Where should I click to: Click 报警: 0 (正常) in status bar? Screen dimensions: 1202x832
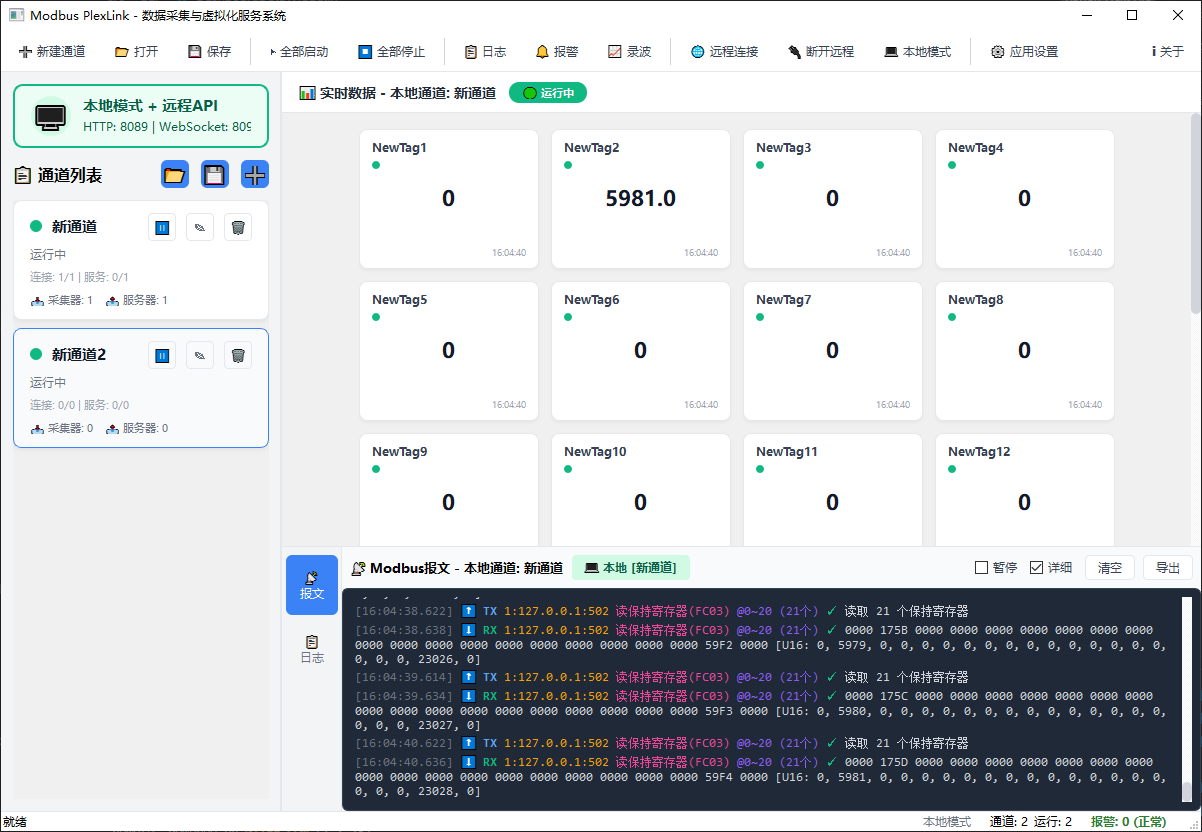1129,822
